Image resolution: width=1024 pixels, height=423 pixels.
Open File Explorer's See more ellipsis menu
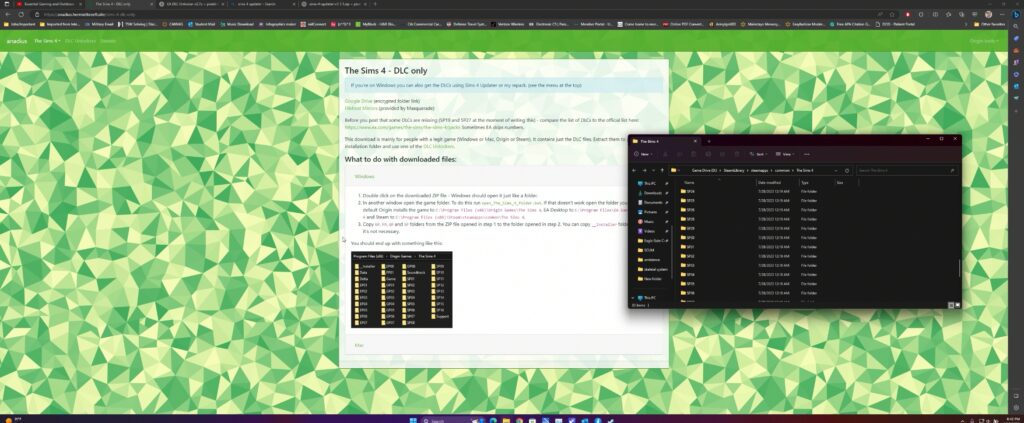807,154
